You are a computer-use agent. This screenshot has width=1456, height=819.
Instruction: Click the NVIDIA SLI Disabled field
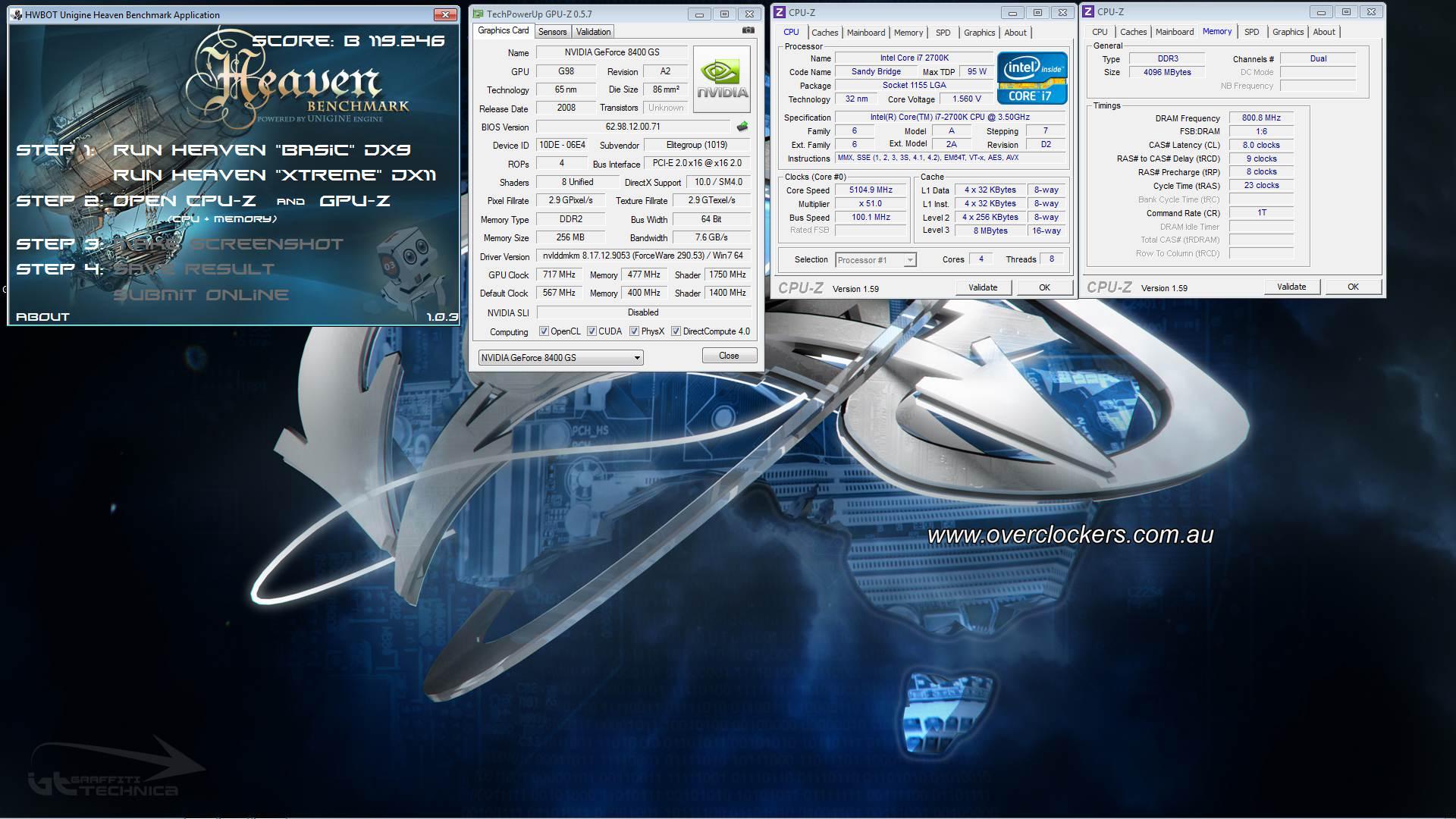pos(643,312)
